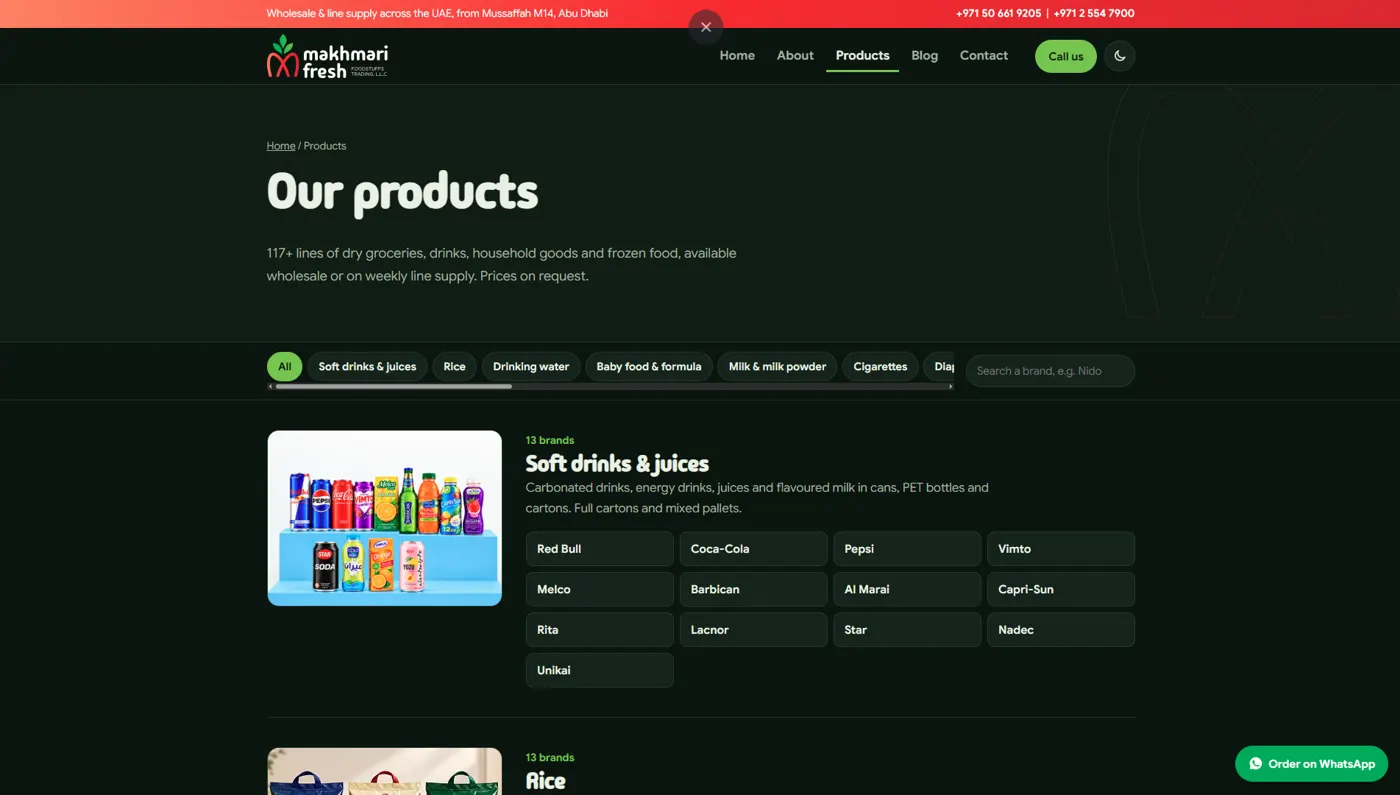This screenshot has width=1400, height=795.
Task: Select the Coca-Cola brand
Action: 754,549
